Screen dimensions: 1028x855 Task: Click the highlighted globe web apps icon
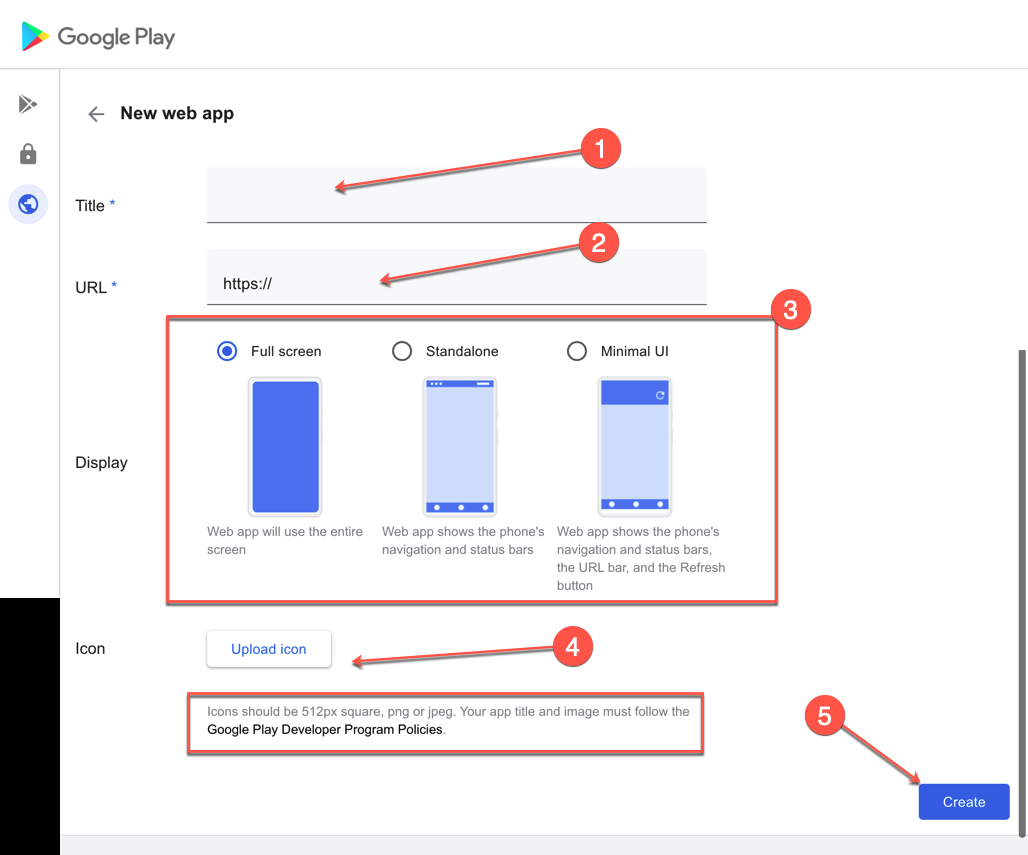(x=27, y=204)
